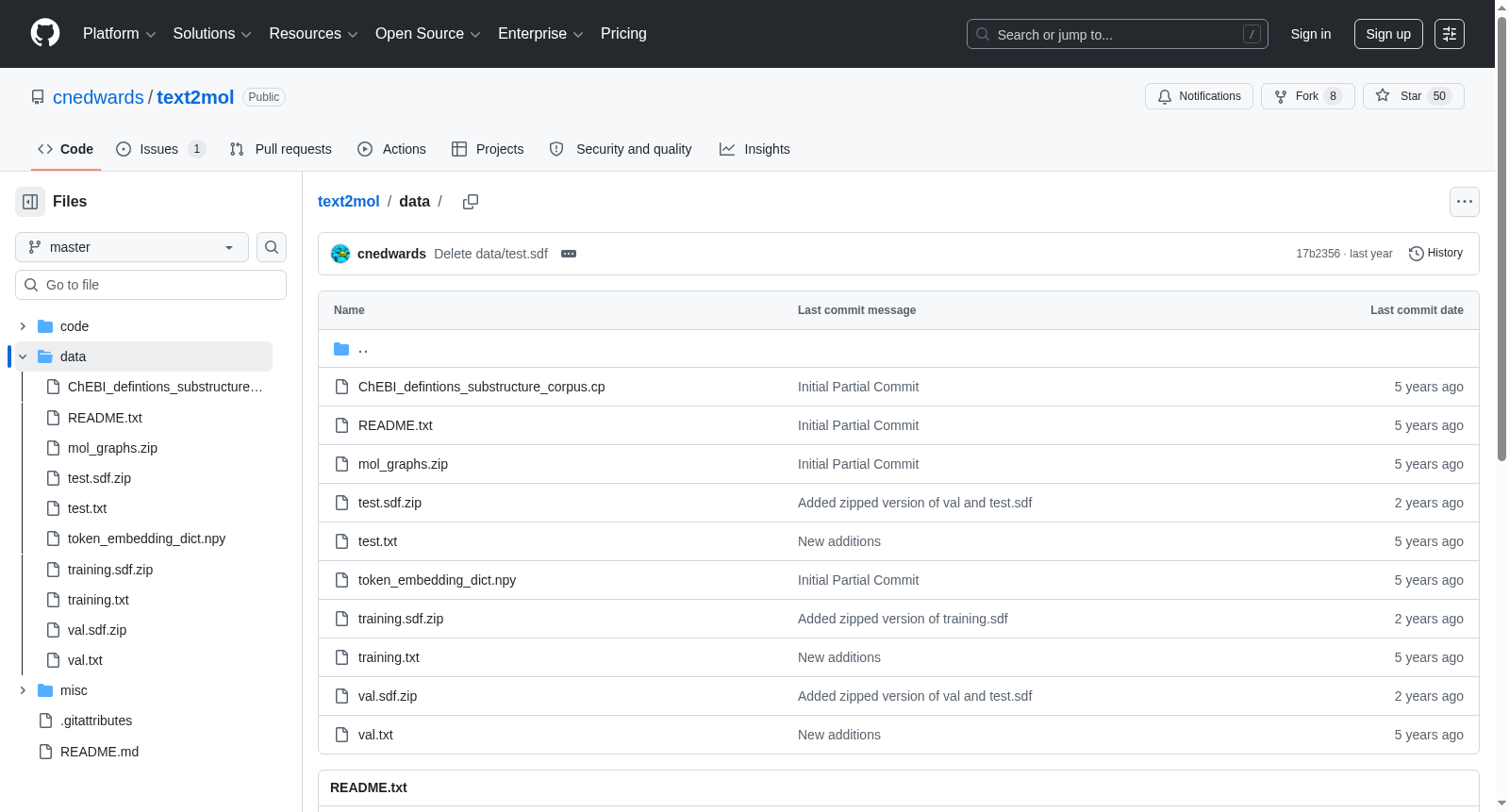The width and height of the screenshot is (1509, 812).
Task: Search this repository with the magnifier icon
Action: [272, 247]
